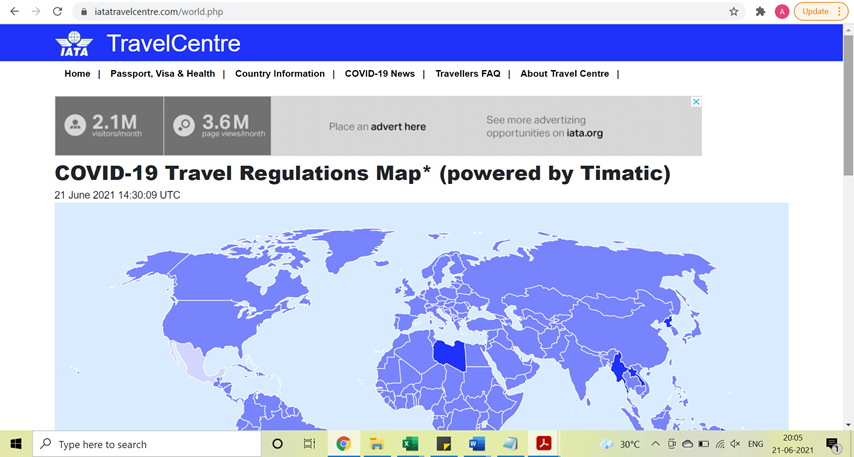The image size is (854, 457).
Task: Open Excel from the taskbar
Action: point(410,444)
